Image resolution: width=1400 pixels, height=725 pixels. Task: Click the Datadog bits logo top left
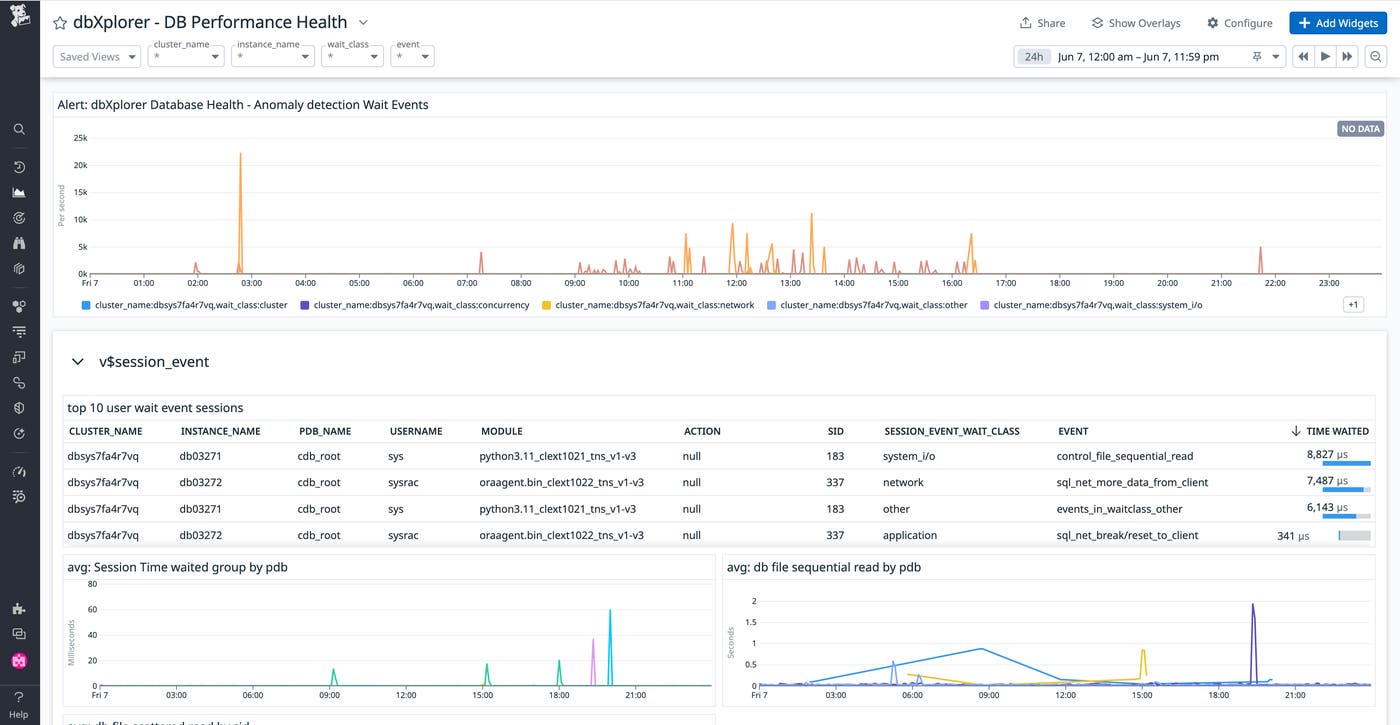pos(20,15)
